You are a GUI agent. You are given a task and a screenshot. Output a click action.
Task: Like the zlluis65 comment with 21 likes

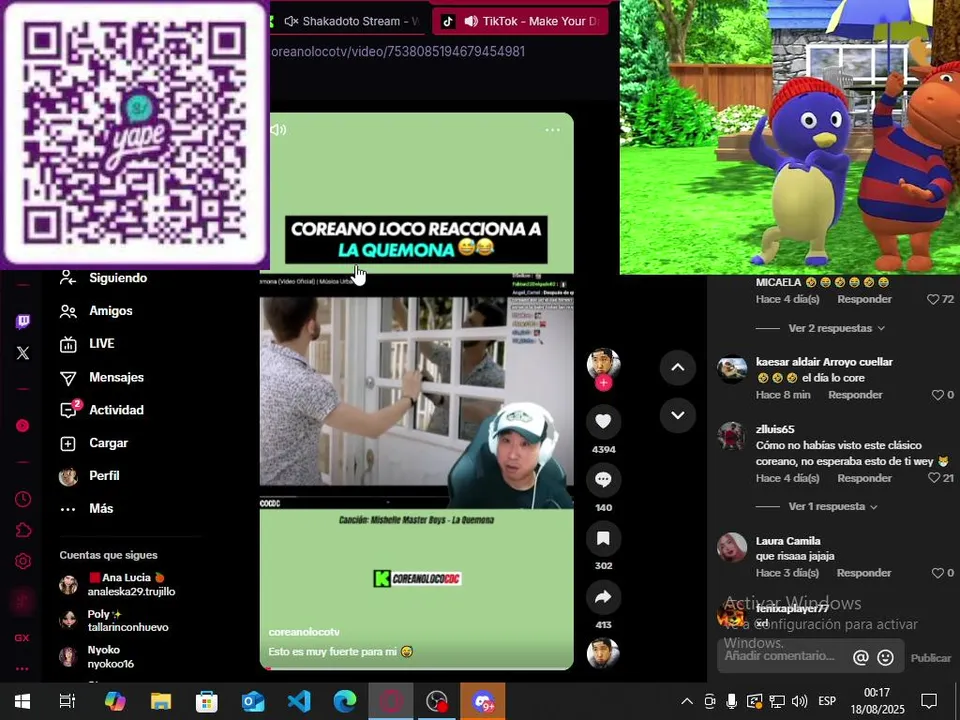tap(933, 478)
